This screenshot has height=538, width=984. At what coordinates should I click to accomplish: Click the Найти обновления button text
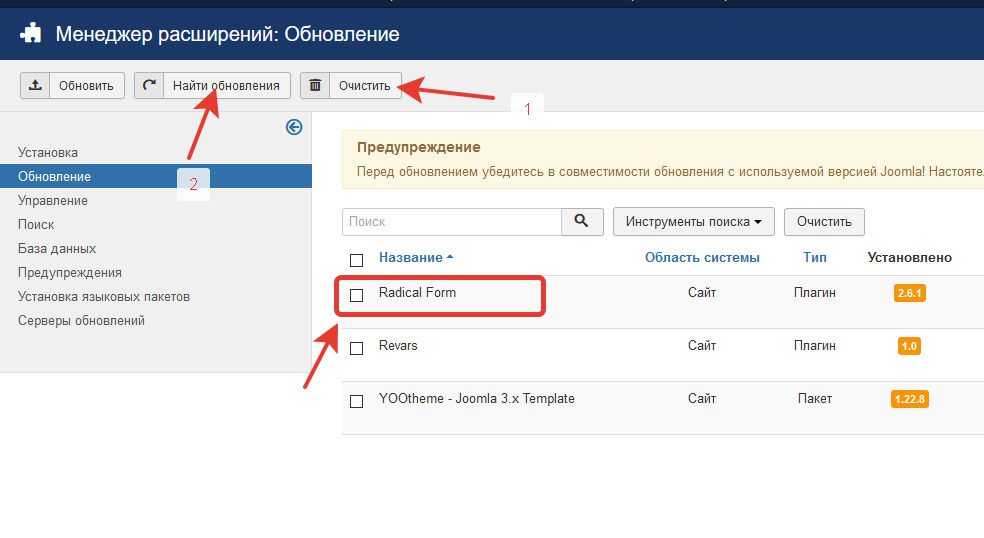click(226, 86)
